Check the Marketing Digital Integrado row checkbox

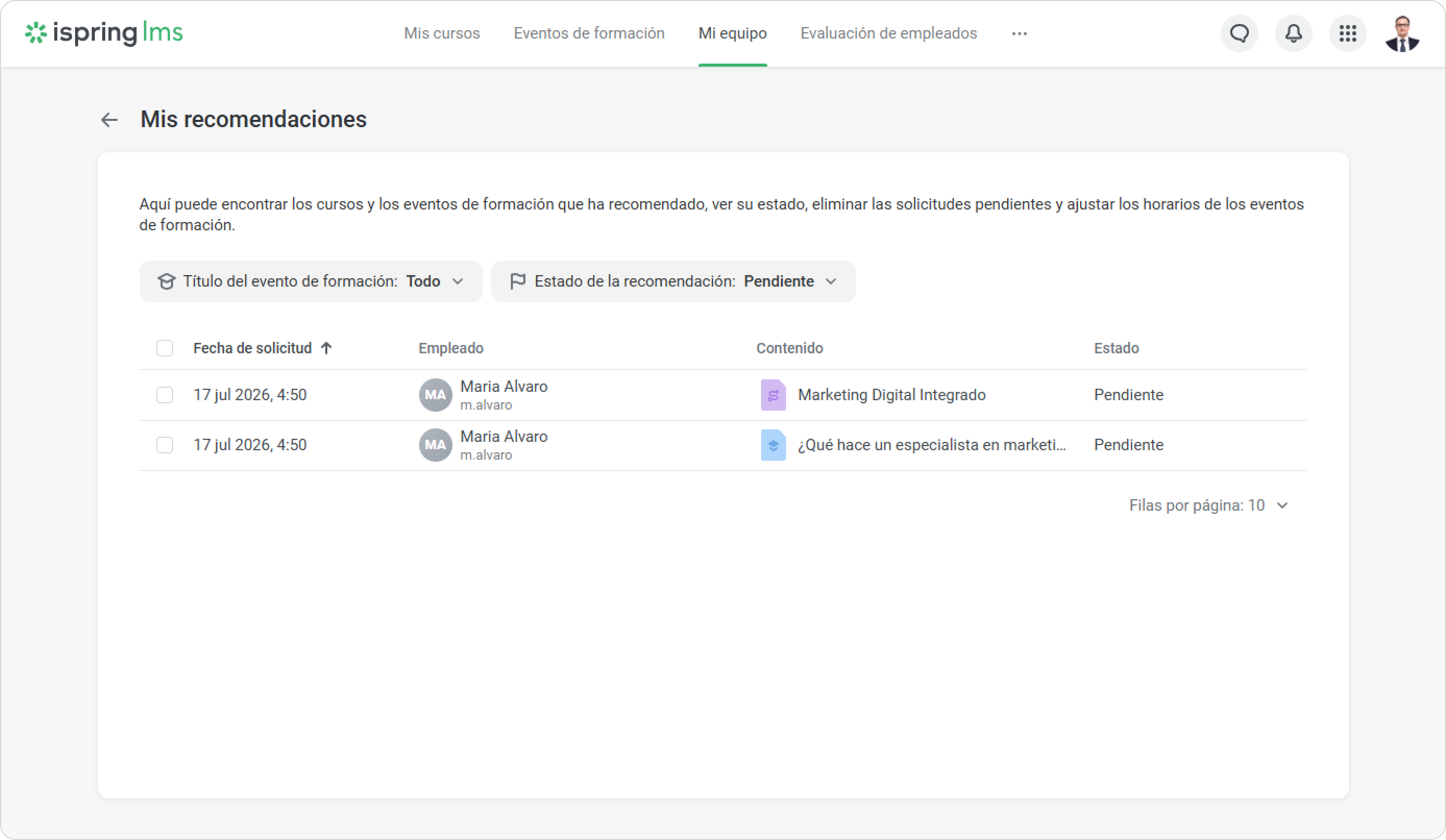[x=165, y=395]
